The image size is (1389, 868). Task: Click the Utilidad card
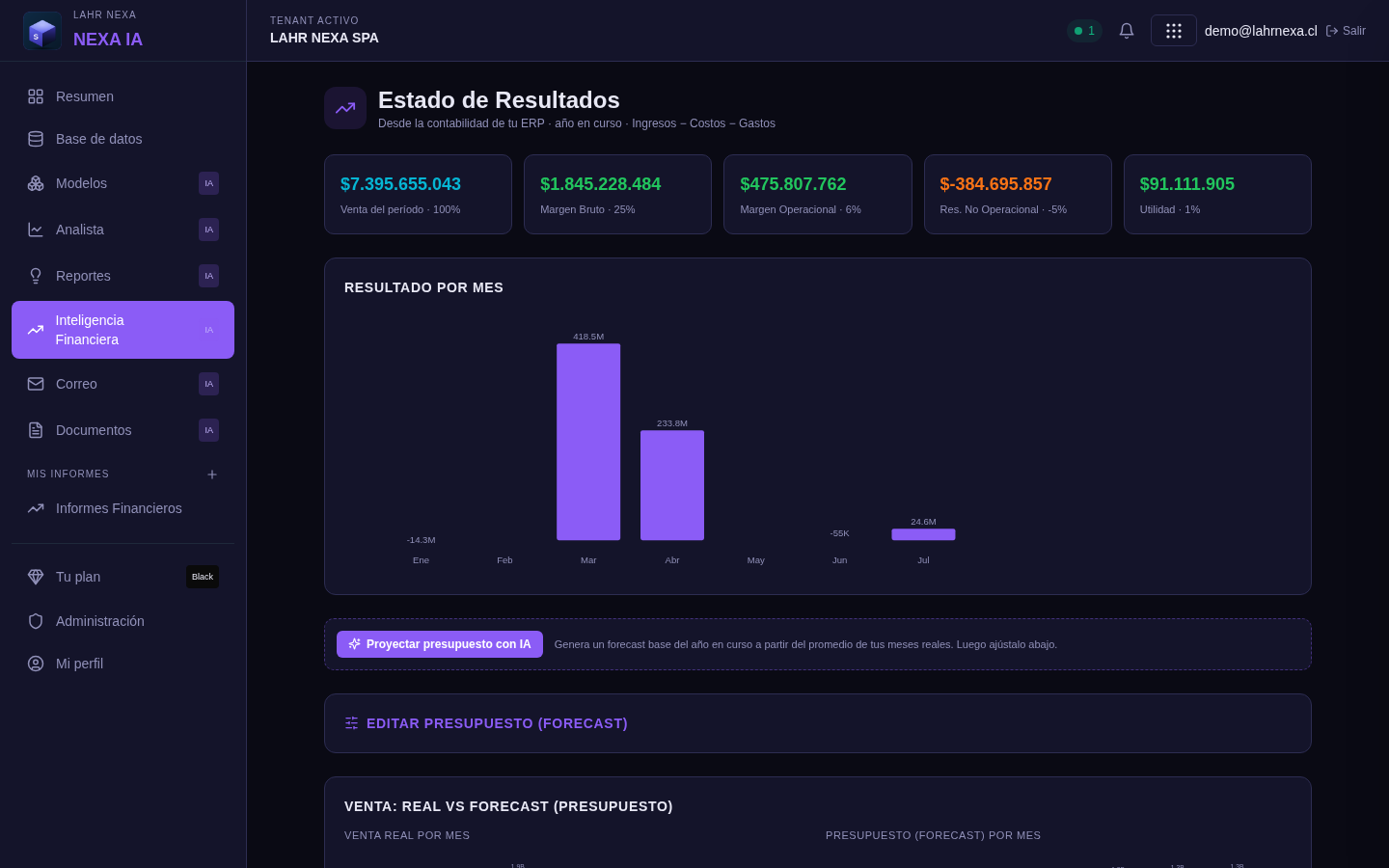(1217, 194)
